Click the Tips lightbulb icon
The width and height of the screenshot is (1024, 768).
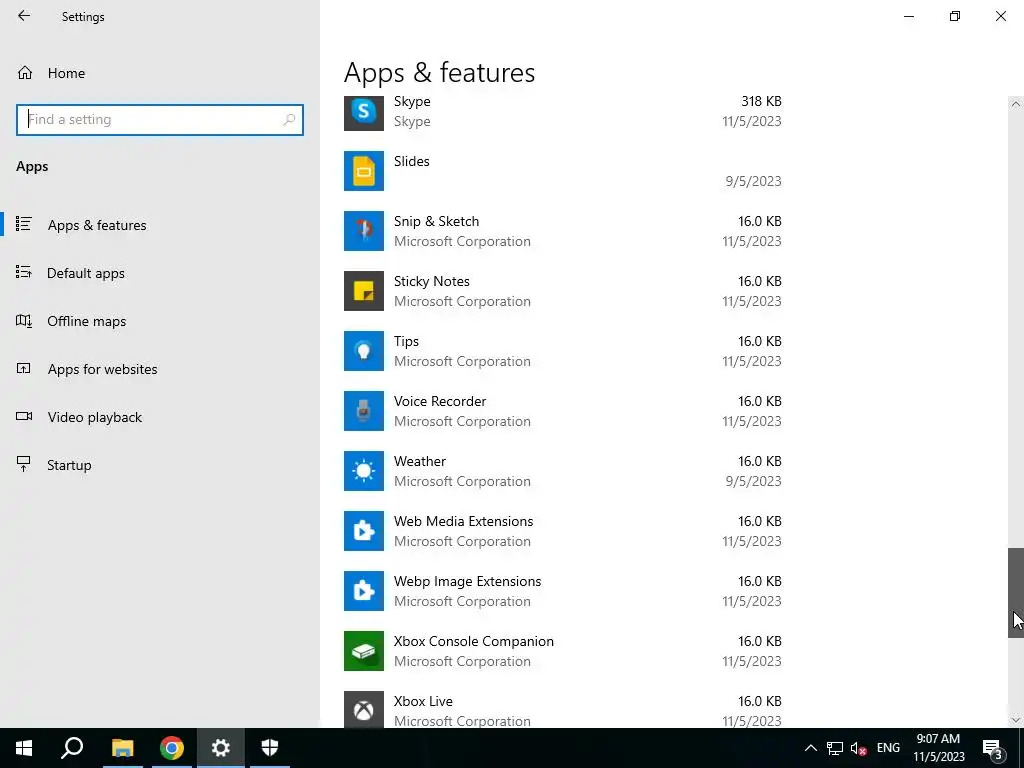(364, 351)
